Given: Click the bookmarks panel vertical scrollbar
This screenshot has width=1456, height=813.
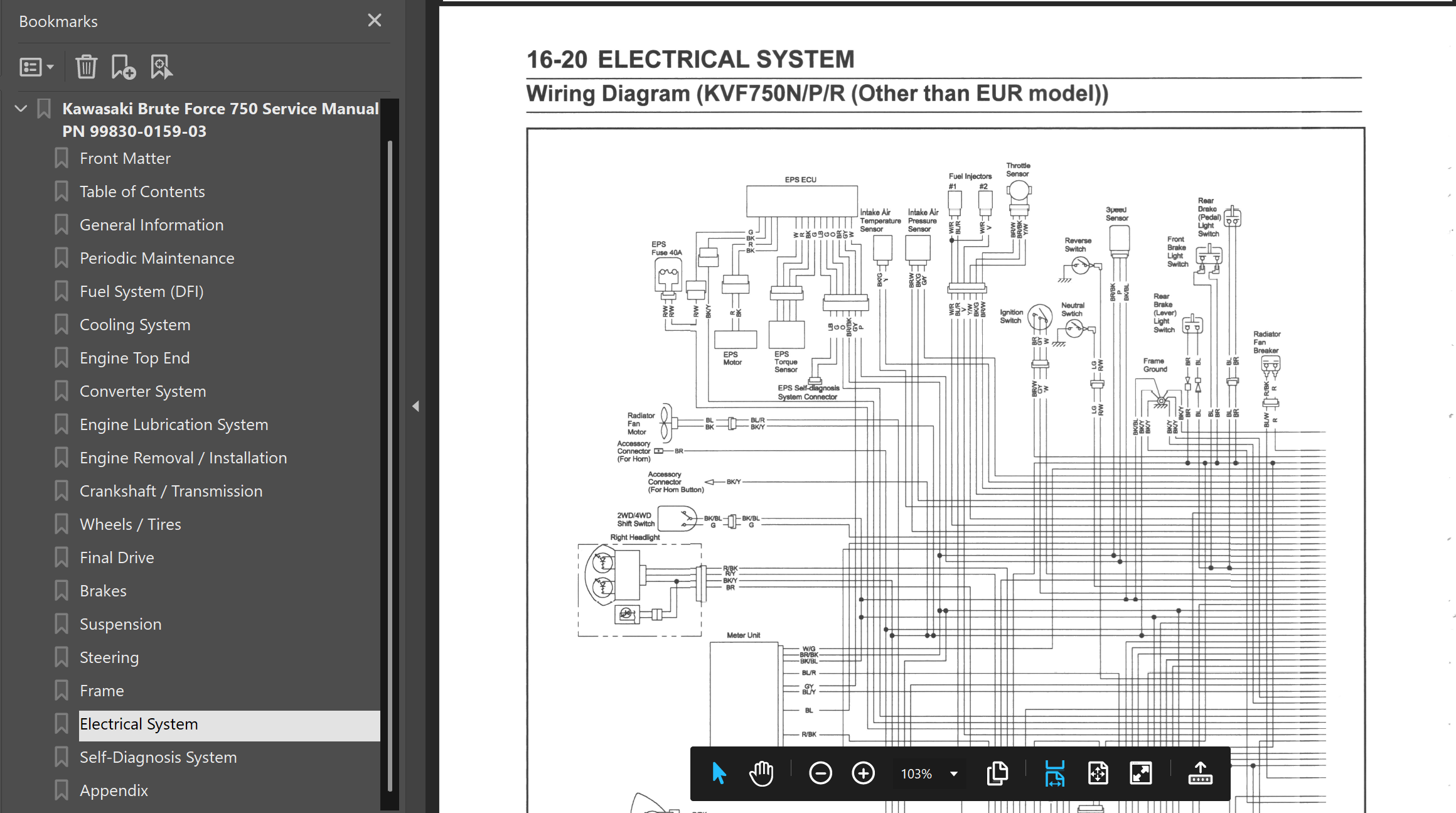Looking at the screenshot, I should pos(390,465).
